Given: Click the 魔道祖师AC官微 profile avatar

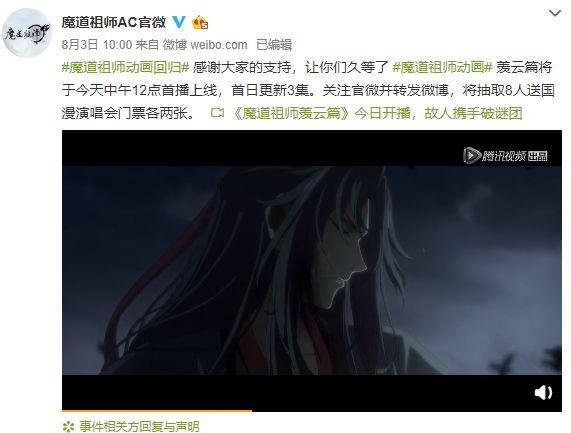Looking at the screenshot, I should [27, 33].
